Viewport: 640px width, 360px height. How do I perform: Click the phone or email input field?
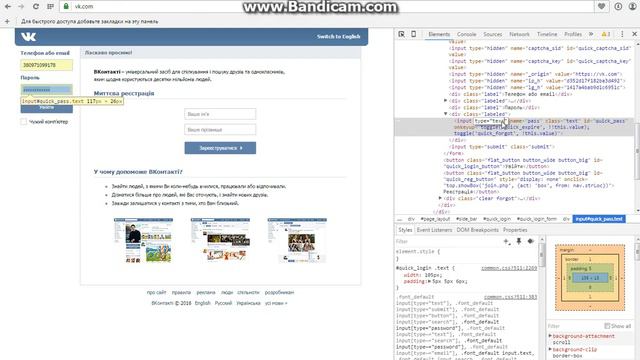[x=47, y=65]
